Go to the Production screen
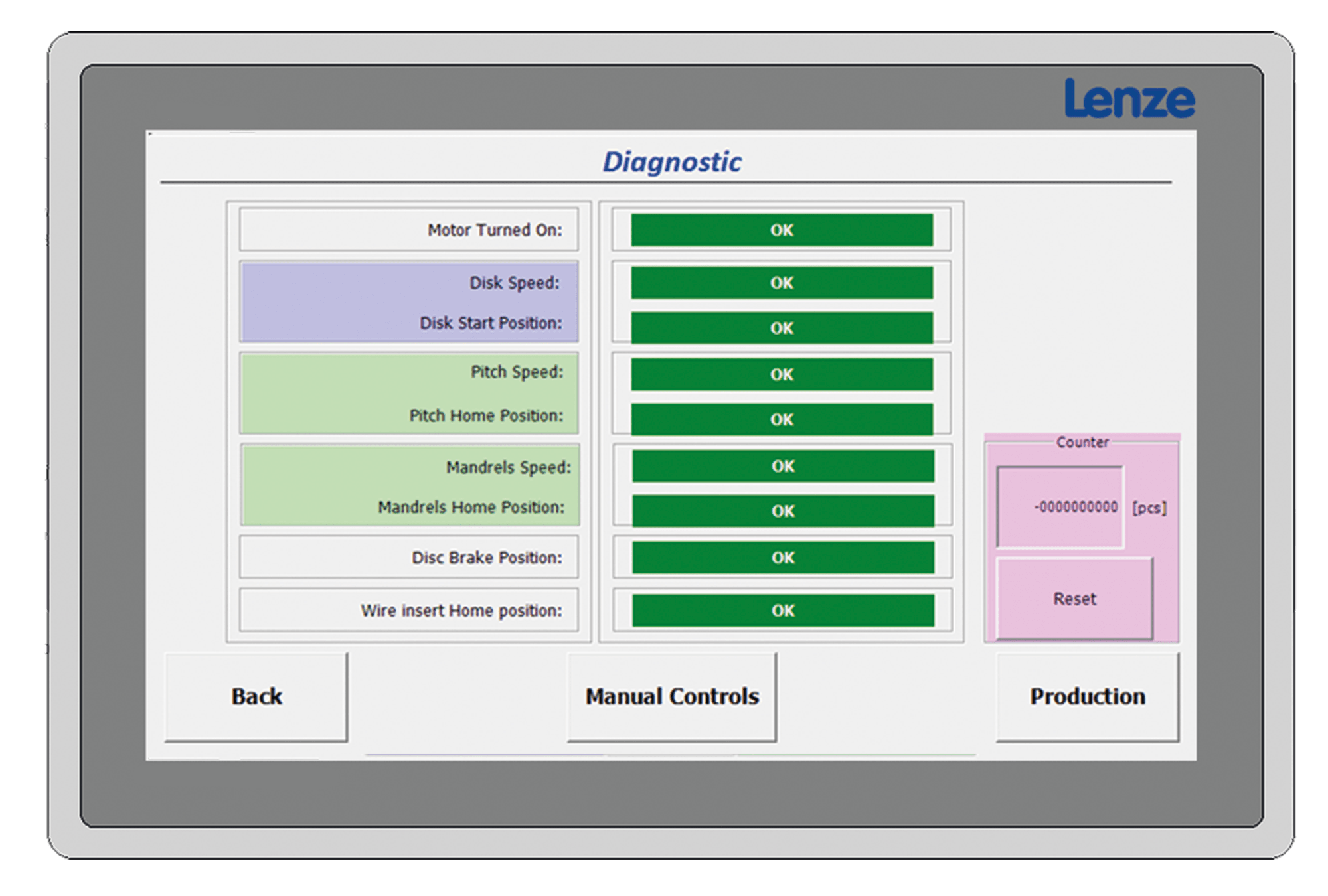1328x896 pixels. (1088, 696)
